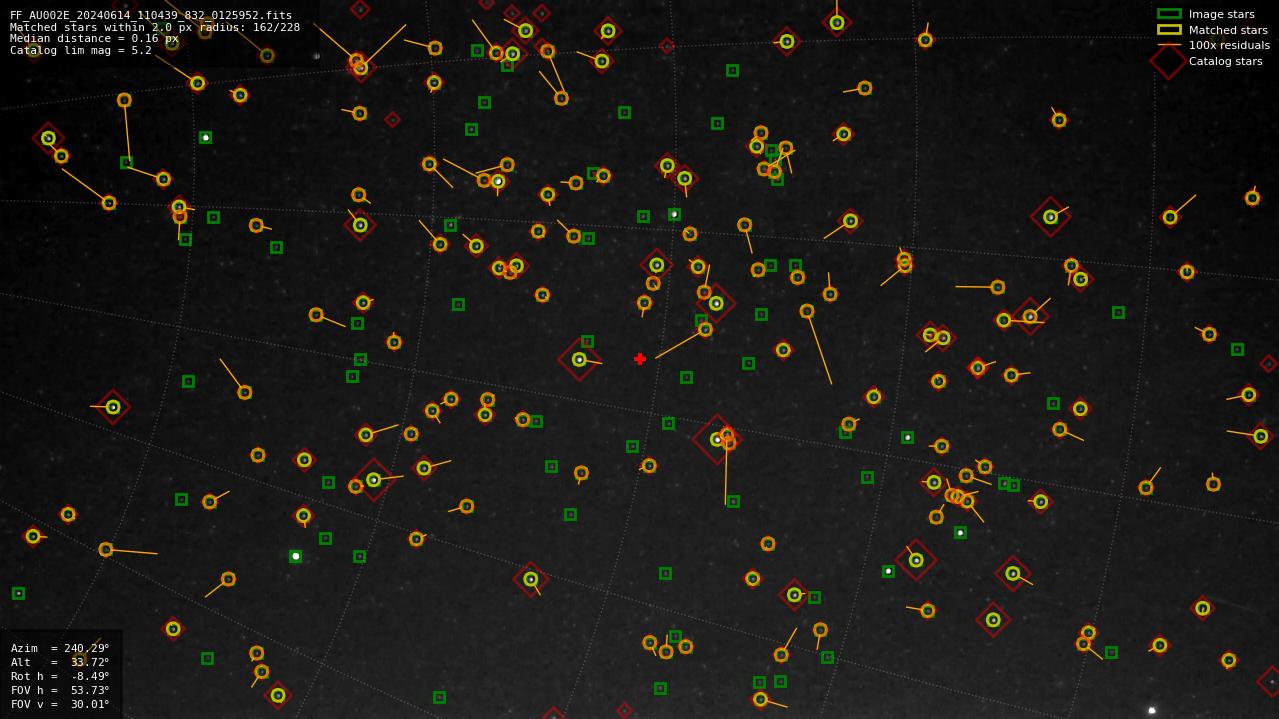The width and height of the screenshot is (1279, 719).
Task: Click the 'Matched stars' legend label
Action: point(1228,30)
